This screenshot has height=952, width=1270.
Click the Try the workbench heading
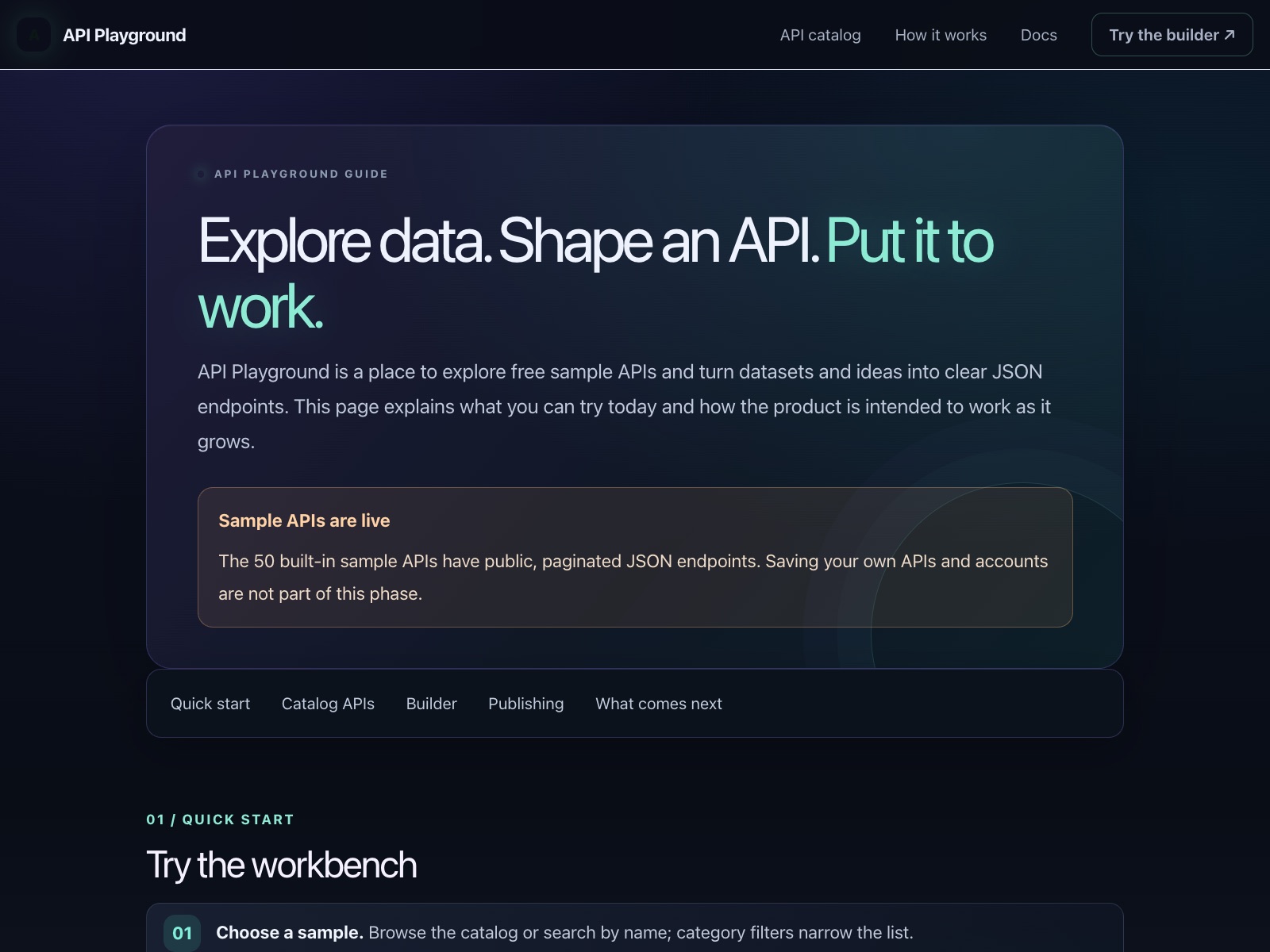tap(281, 865)
